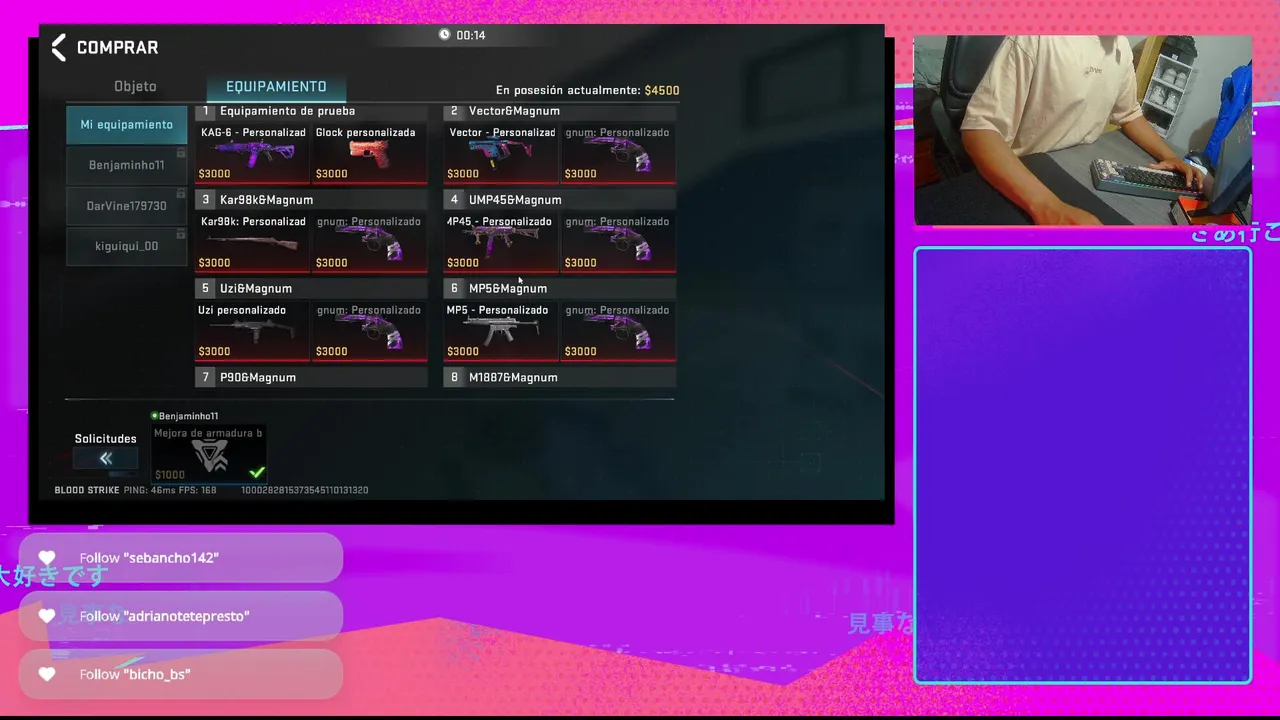Image resolution: width=1280 pixels, height=720 pixels.
Task: Switch to the Objeto tab
Action: click(135, 87)
